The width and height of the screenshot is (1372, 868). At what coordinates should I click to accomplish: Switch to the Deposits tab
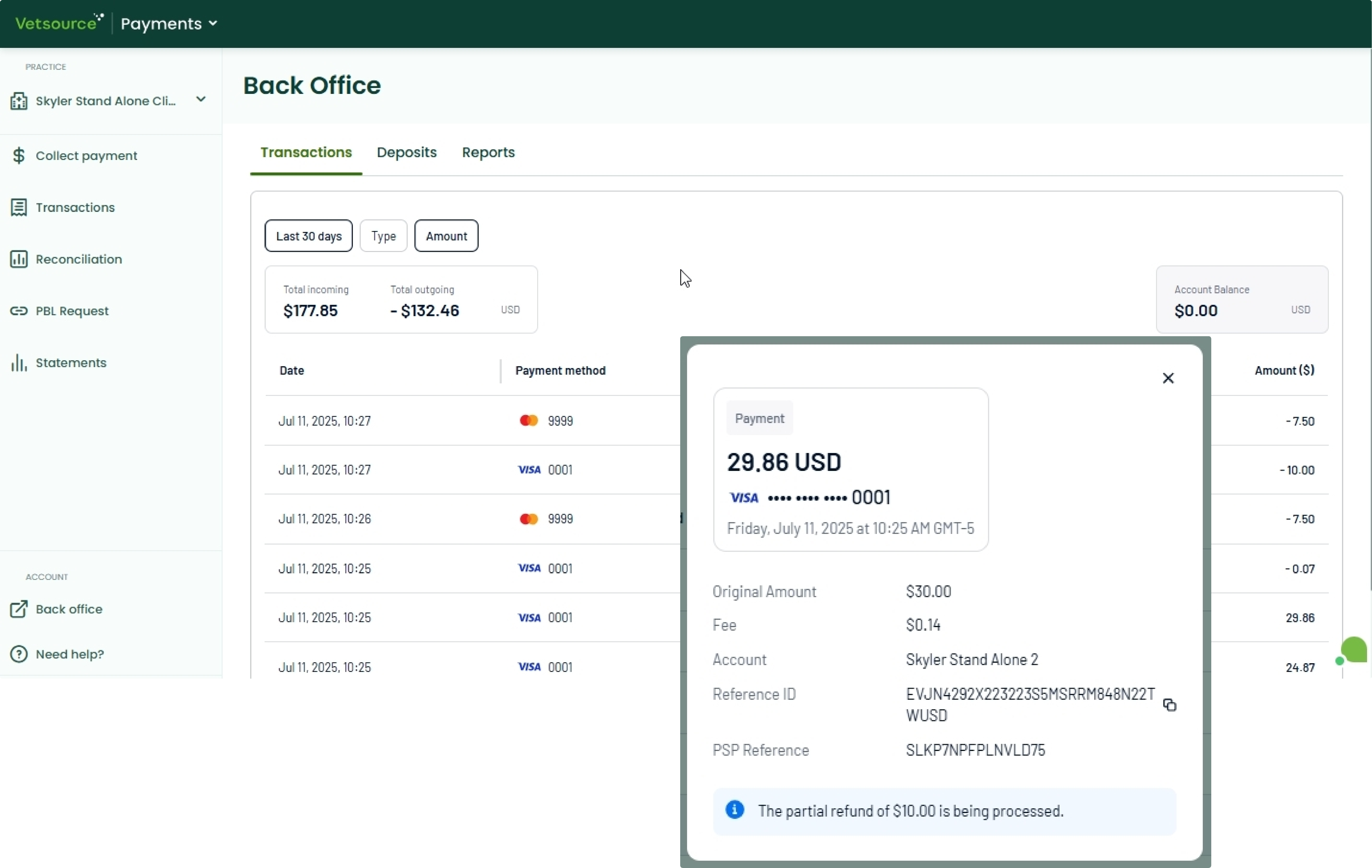(407, 153)
